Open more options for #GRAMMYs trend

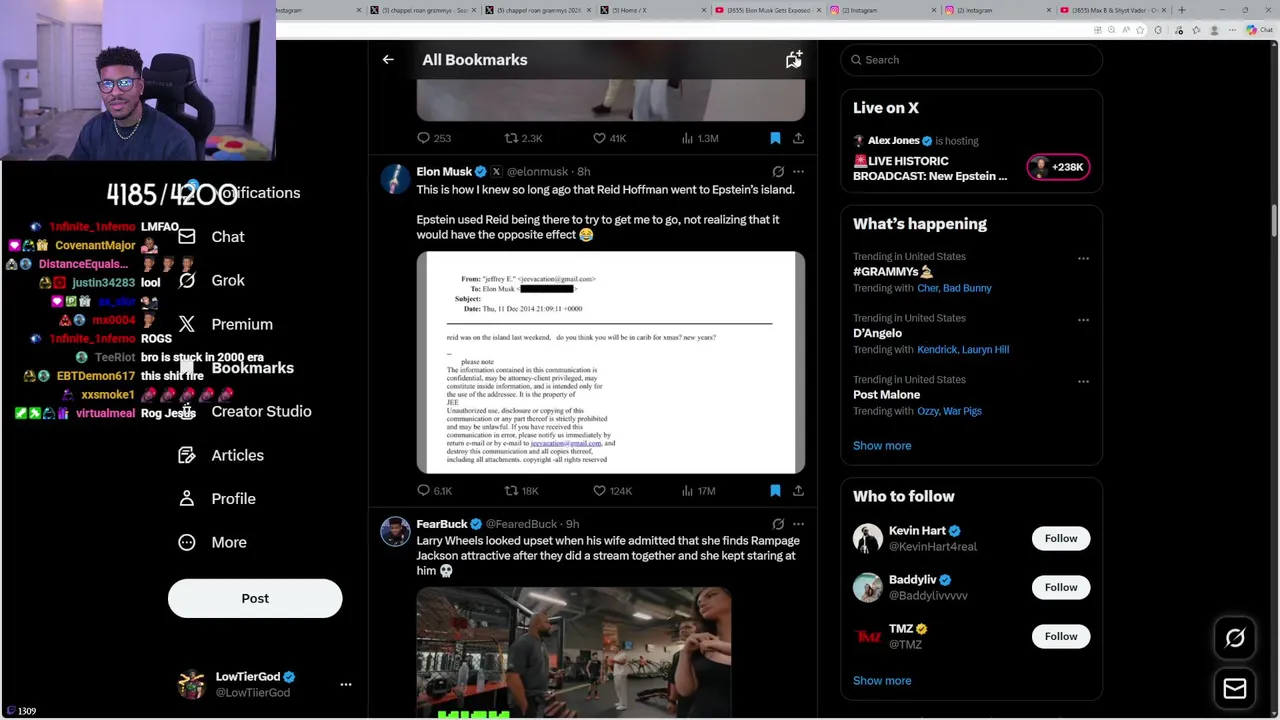pos(1083,258)
